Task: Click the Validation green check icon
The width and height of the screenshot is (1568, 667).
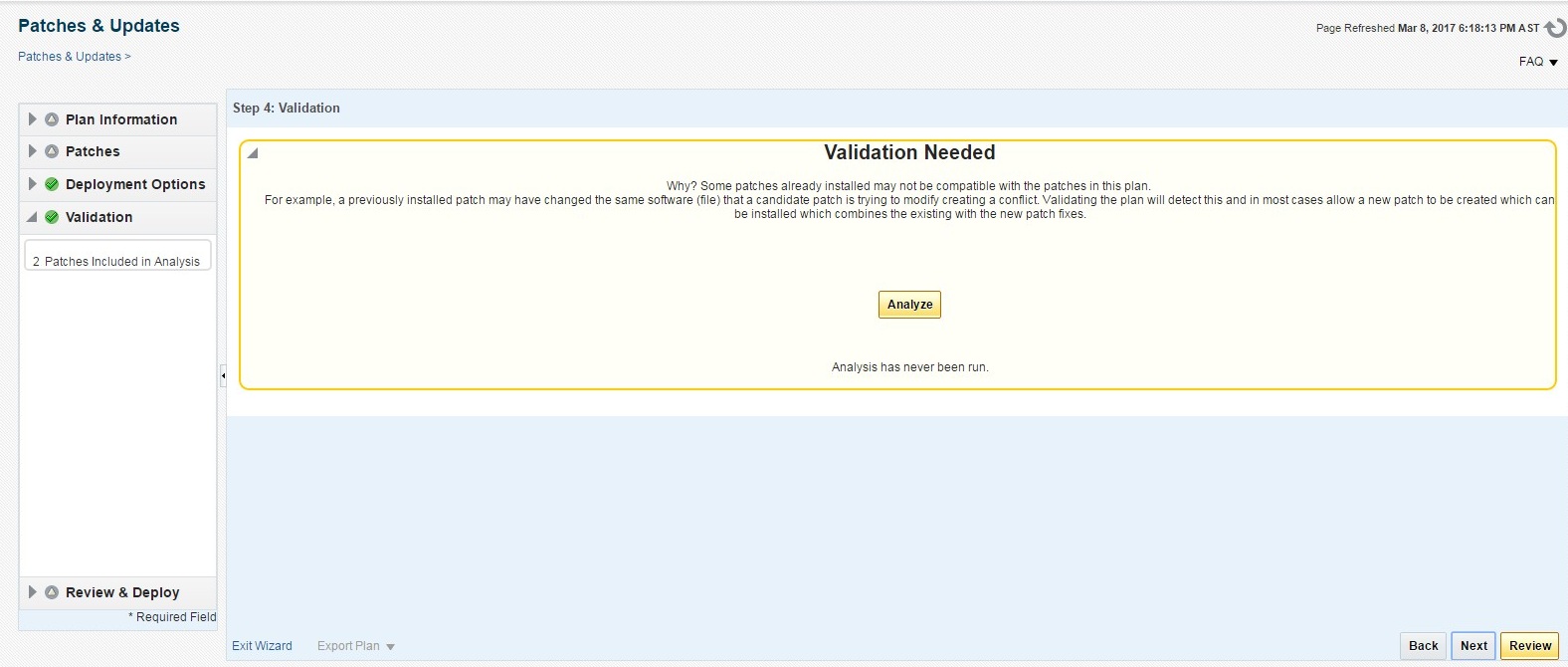Action: [x=52, y=217]
